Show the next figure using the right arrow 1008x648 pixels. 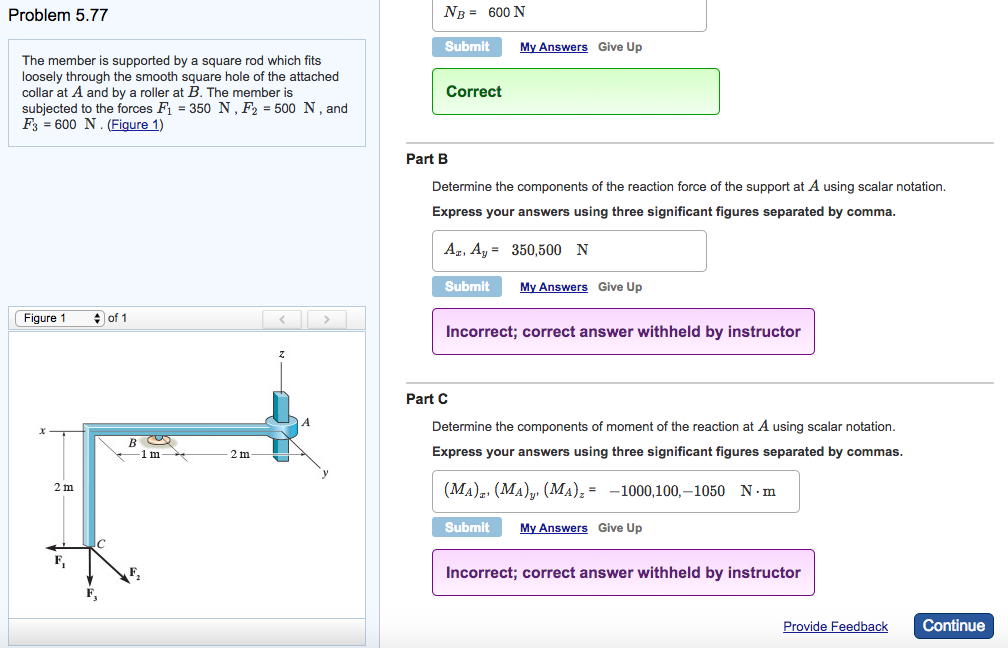(326, 318)
